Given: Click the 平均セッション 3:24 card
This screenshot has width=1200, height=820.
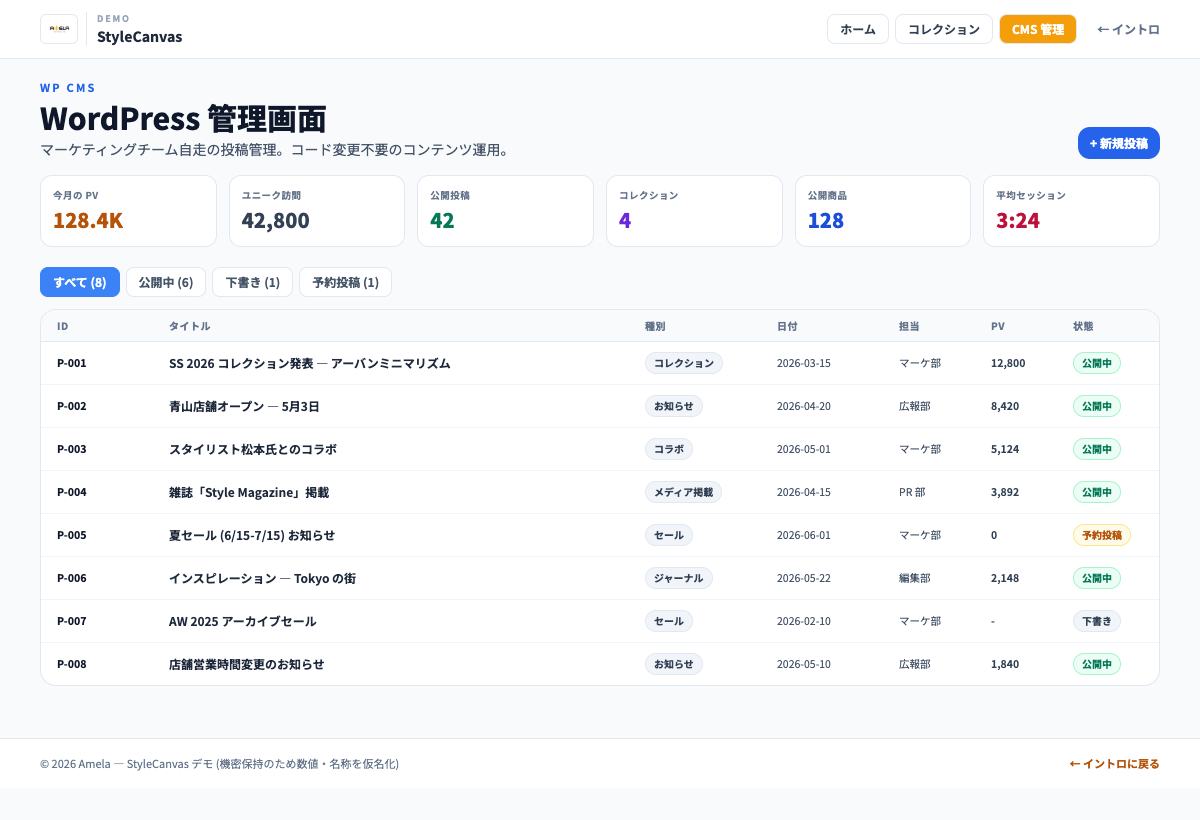Looking at the screenshot, I should coord(1071,211).
